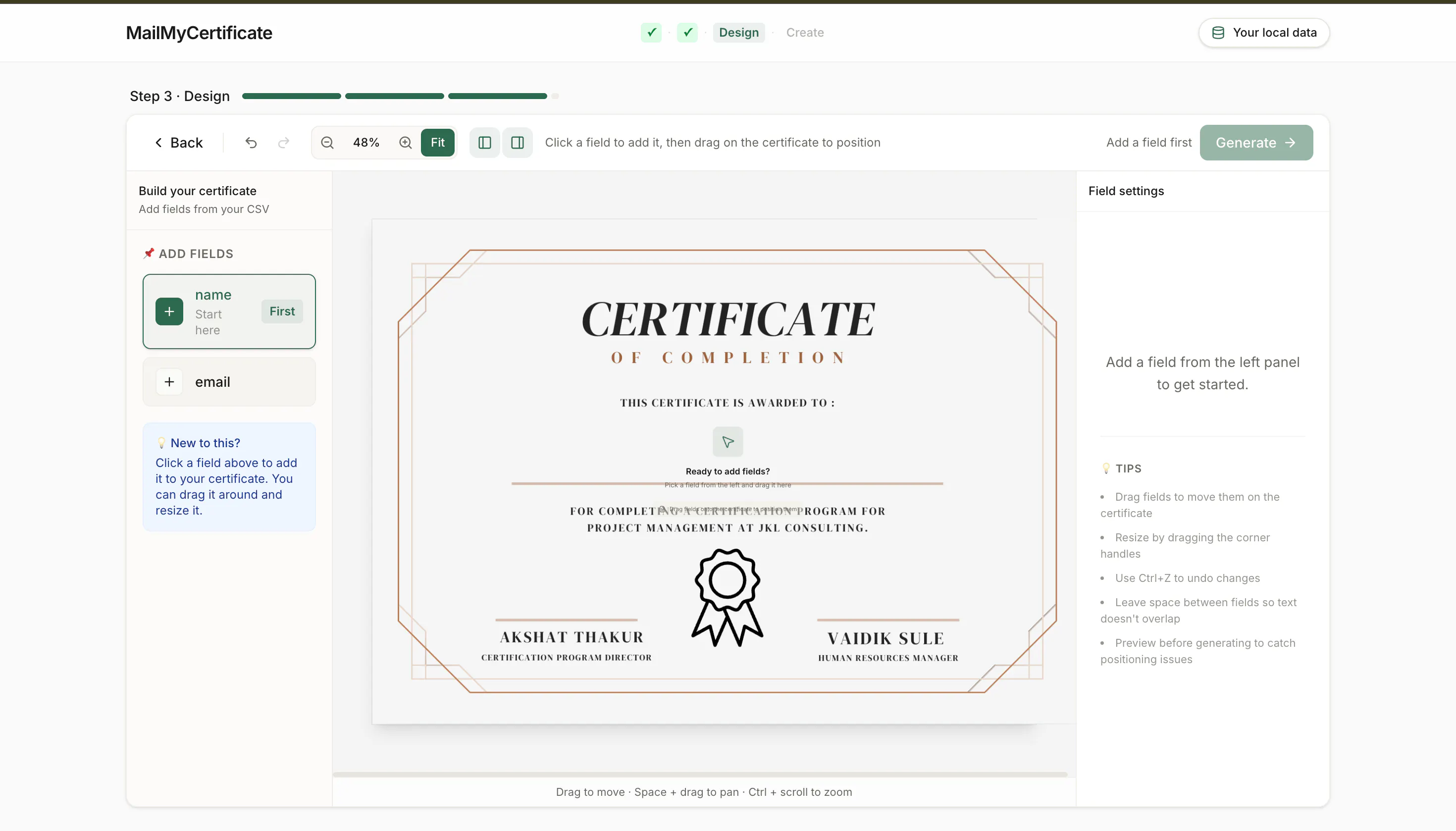This screenshot has width=1456, height=831.
Task: Click the second completed step checkmark
Action: 688,33
